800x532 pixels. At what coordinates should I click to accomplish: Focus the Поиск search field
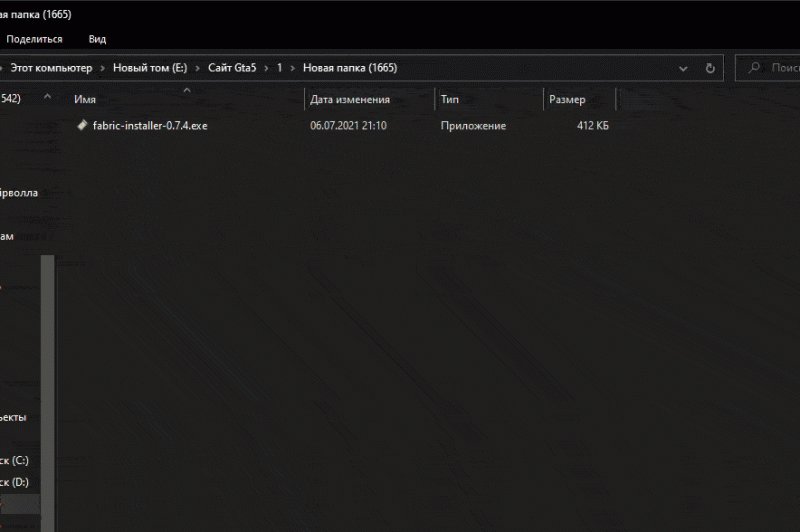click(x=767, y=68)
